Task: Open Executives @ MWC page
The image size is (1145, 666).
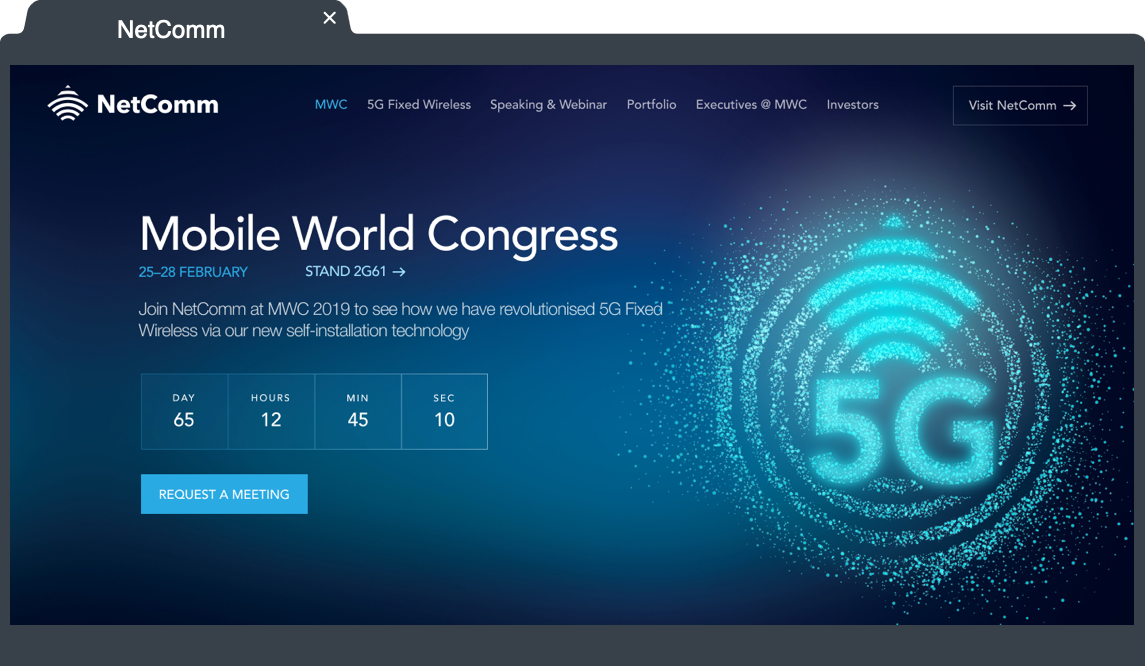Action: (x=751, y=104)
